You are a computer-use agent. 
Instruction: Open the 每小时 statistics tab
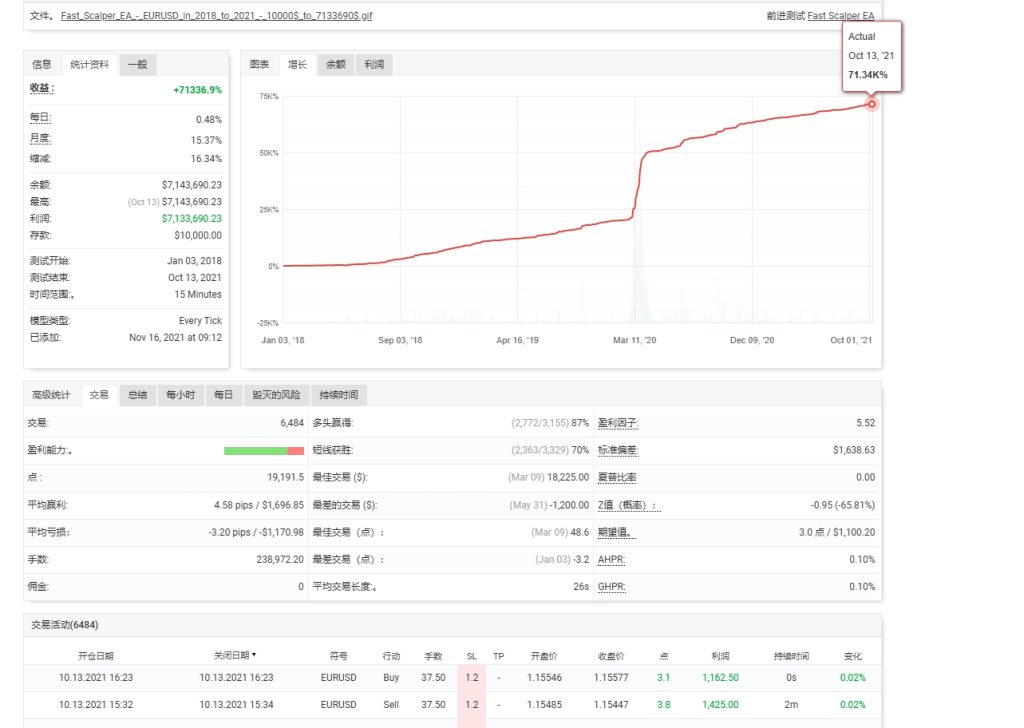point(180,394)
